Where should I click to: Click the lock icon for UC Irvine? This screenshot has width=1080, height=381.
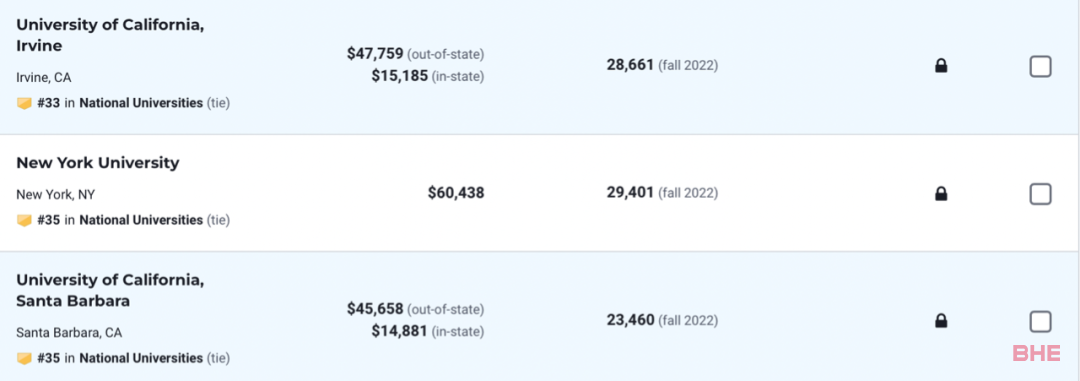tap(941, 66)
